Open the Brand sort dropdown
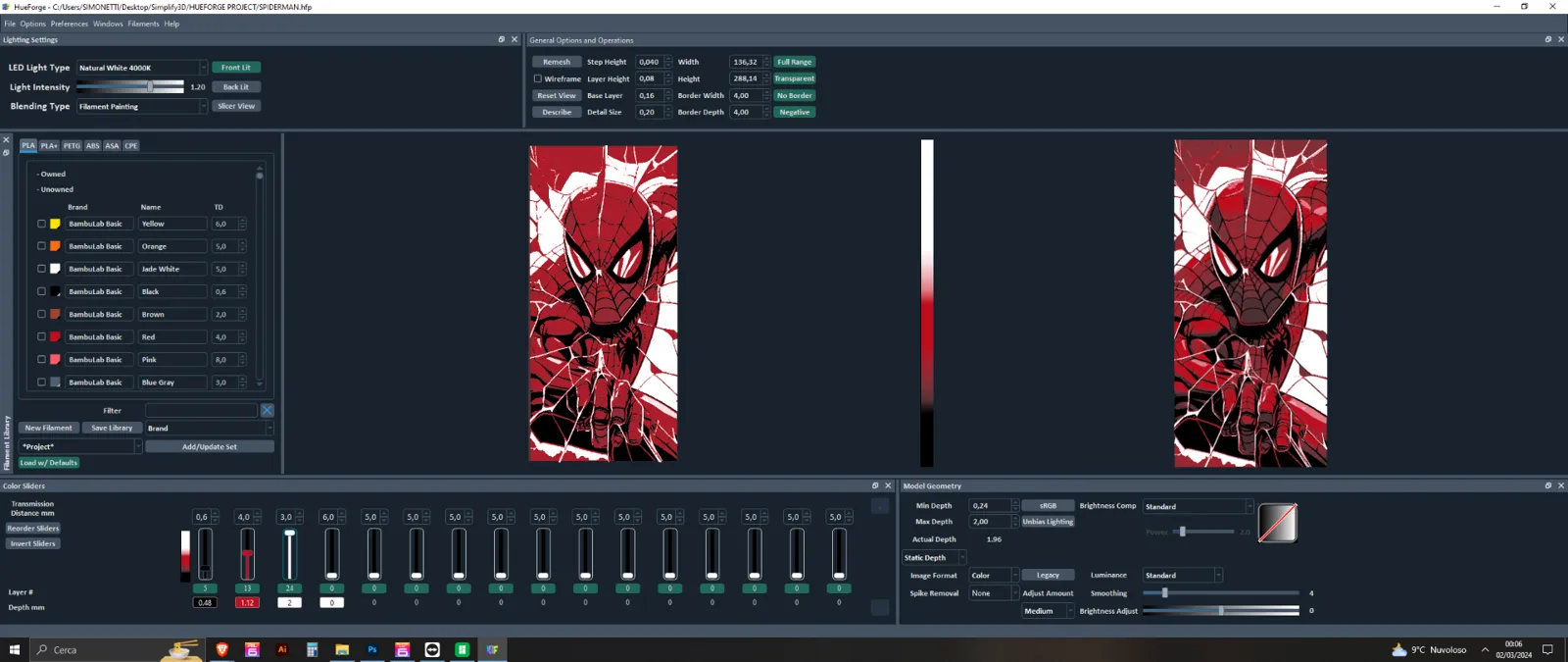The image size is (1568, 662). [x=209, y=428]
